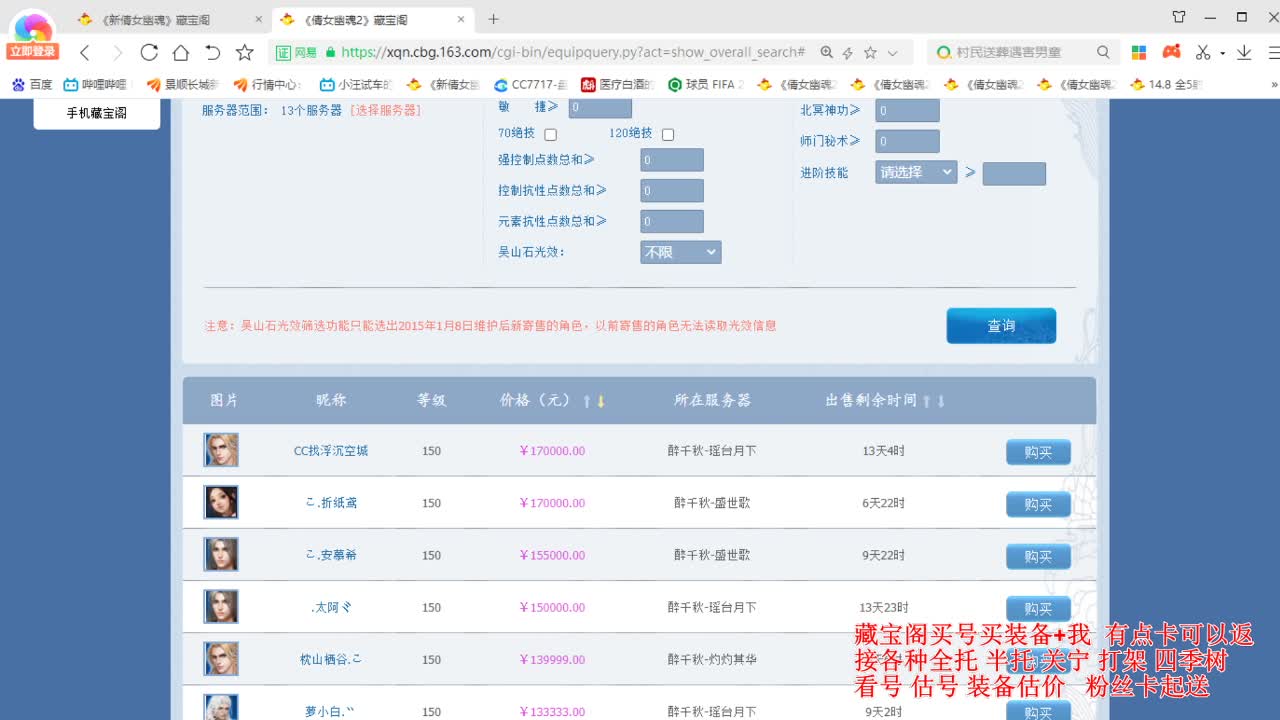The image size is (1280, 720).
Task: Click the 查询 query button
Action: [1000, 325]
